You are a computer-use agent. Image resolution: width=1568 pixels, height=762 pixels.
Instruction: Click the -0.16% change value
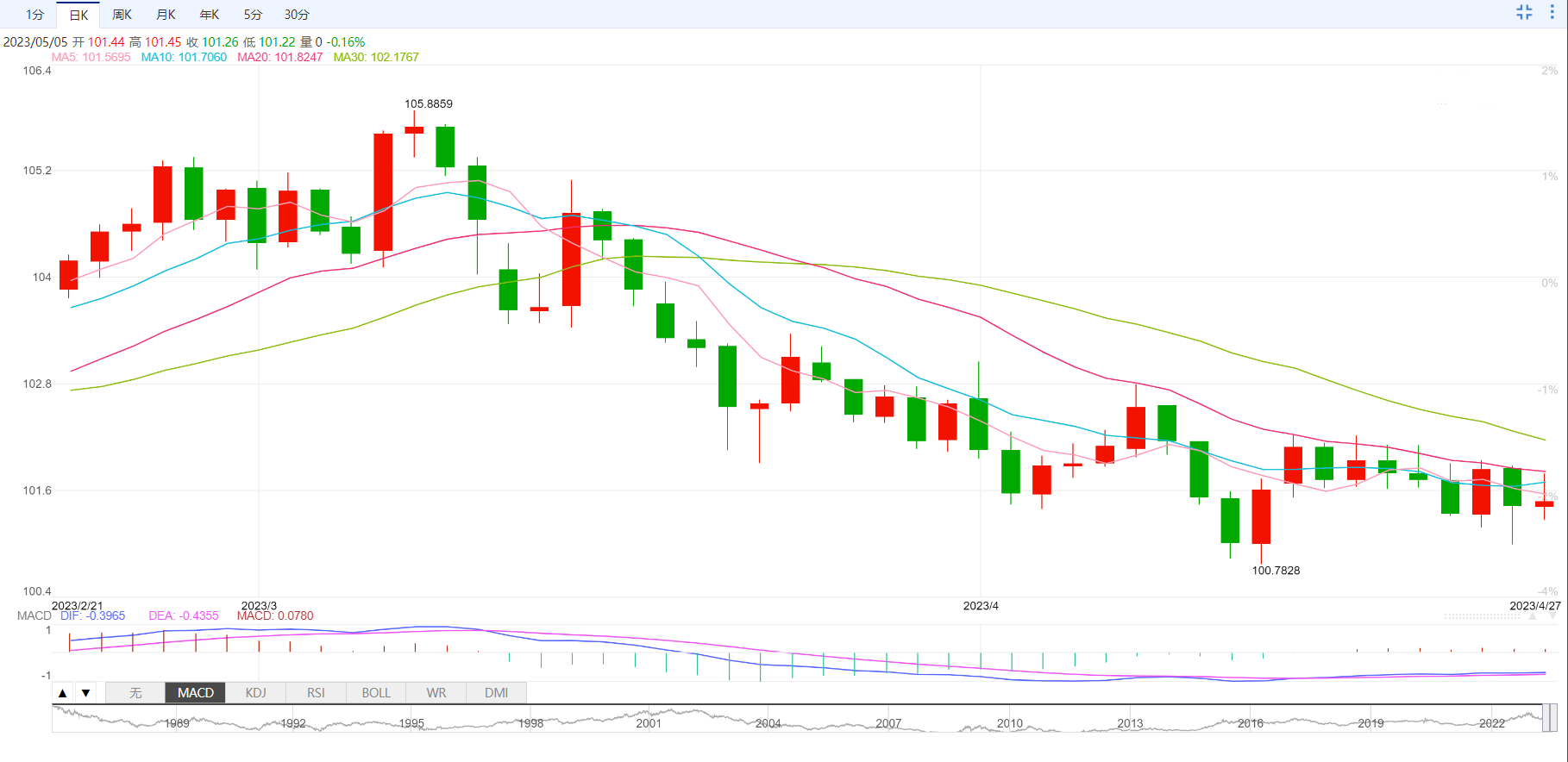[346, 41]
